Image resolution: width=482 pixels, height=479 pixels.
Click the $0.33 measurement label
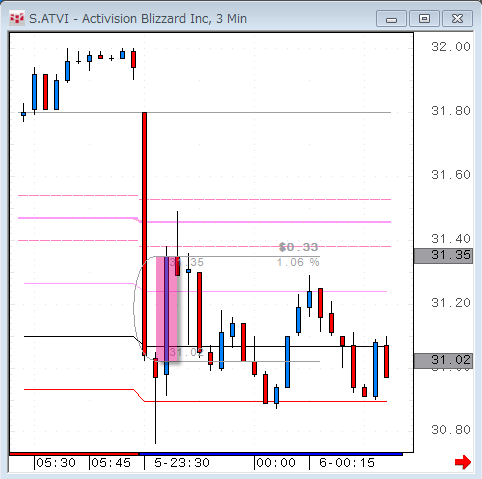[x=299, y=247]
